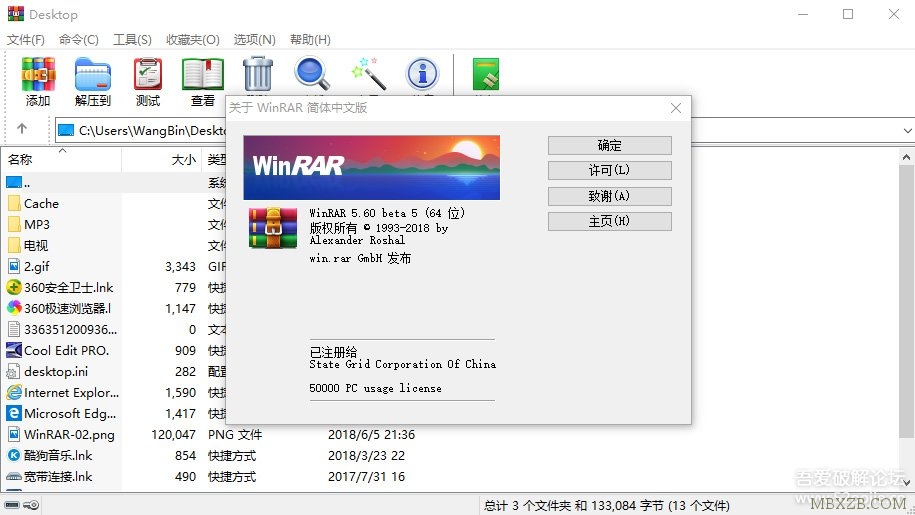Image resolution: width=915 pixels, height=515 pixels.
Task: Click the 主页(H) button
Action: click(609, 221)
